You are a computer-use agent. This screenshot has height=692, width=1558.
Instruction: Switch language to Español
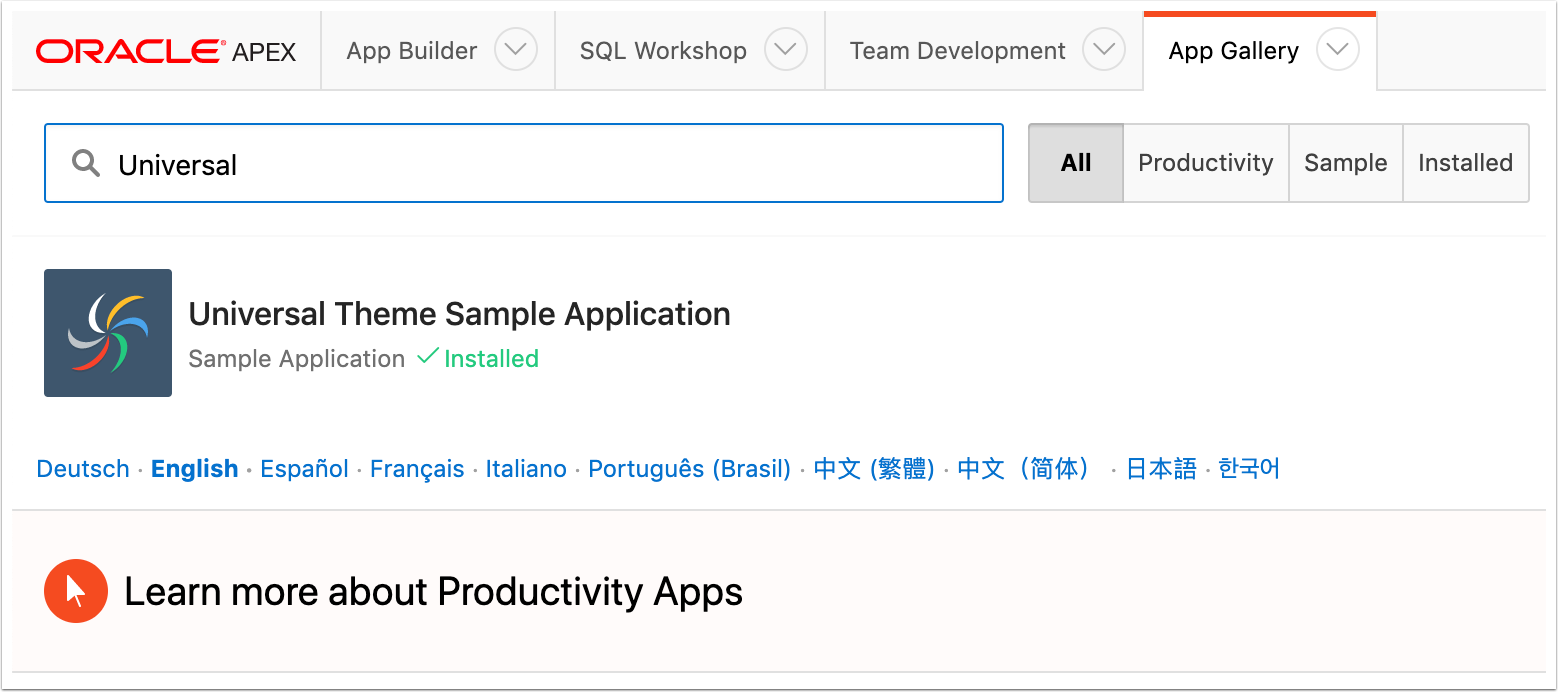click(304, 469)
